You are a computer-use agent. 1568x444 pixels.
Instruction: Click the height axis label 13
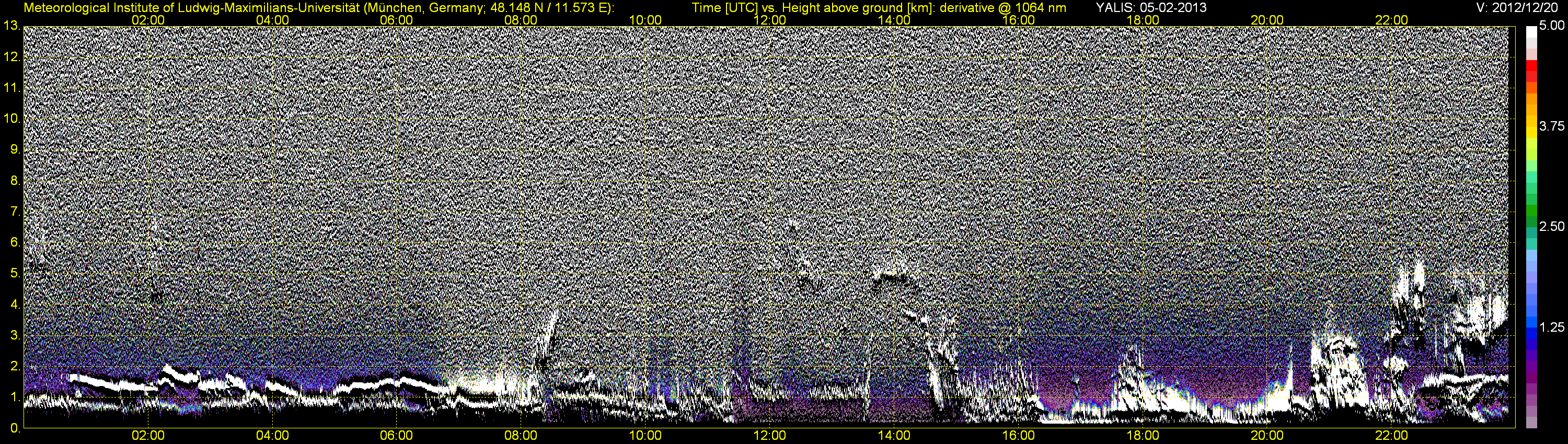[x=11, y=26]
